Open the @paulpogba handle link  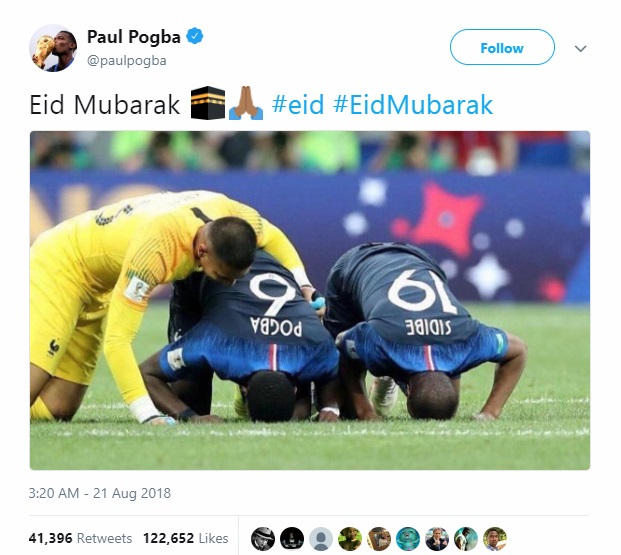point(127,61)
